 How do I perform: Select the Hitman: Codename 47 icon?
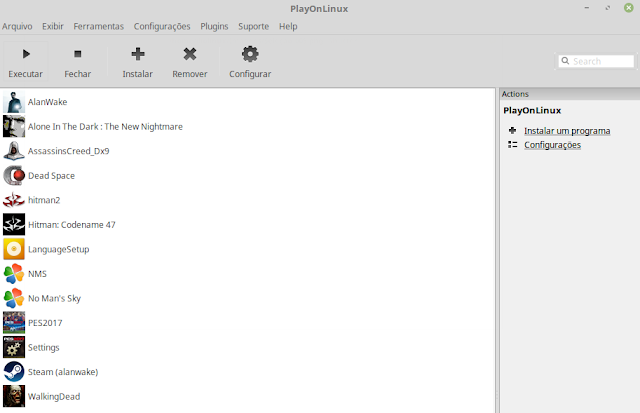(14, 224)
